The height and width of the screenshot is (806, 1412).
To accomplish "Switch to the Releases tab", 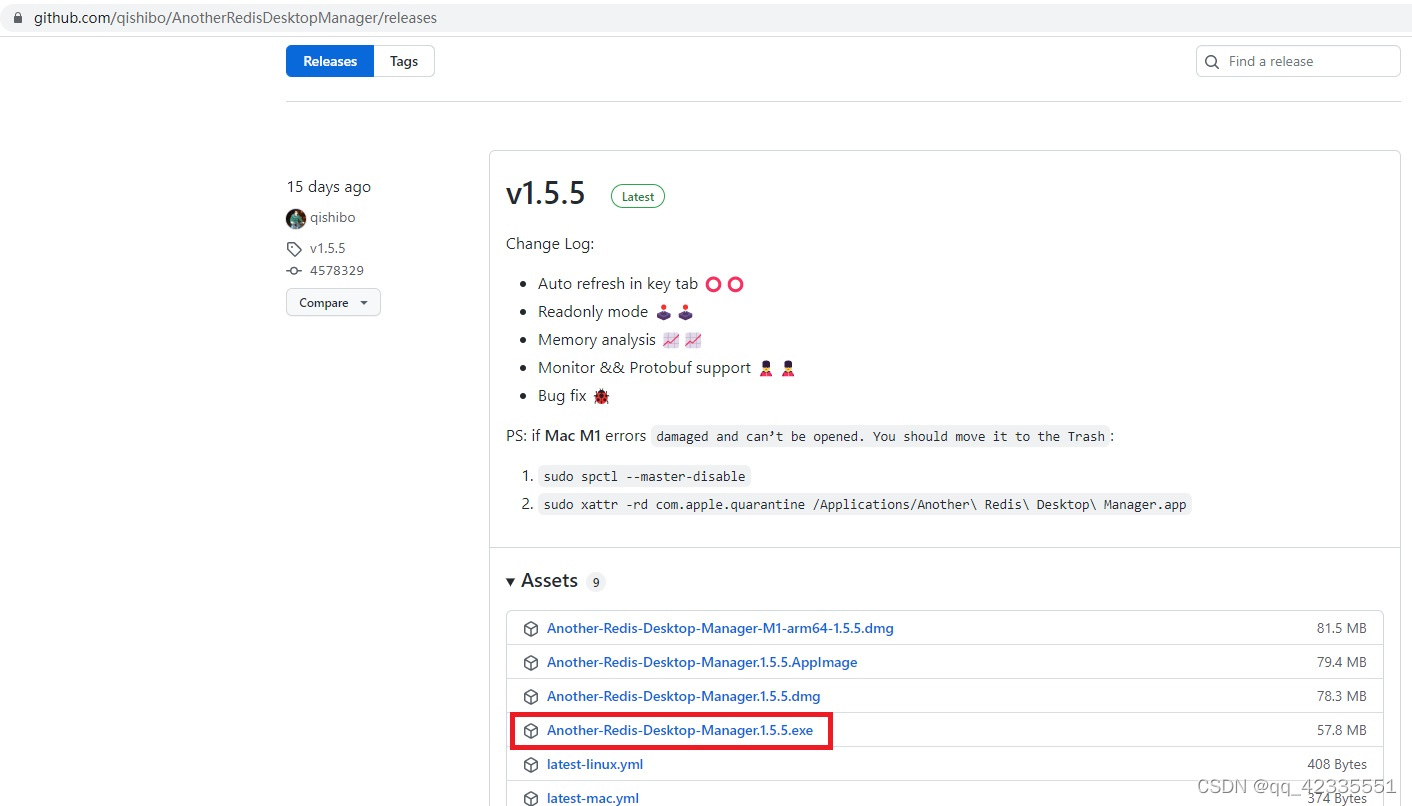I will click(x=330, y=61).
